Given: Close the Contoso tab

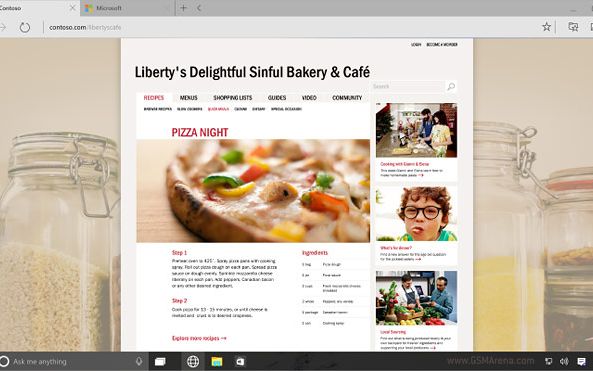Looking at the screenshot, I should tap(72, 8).
